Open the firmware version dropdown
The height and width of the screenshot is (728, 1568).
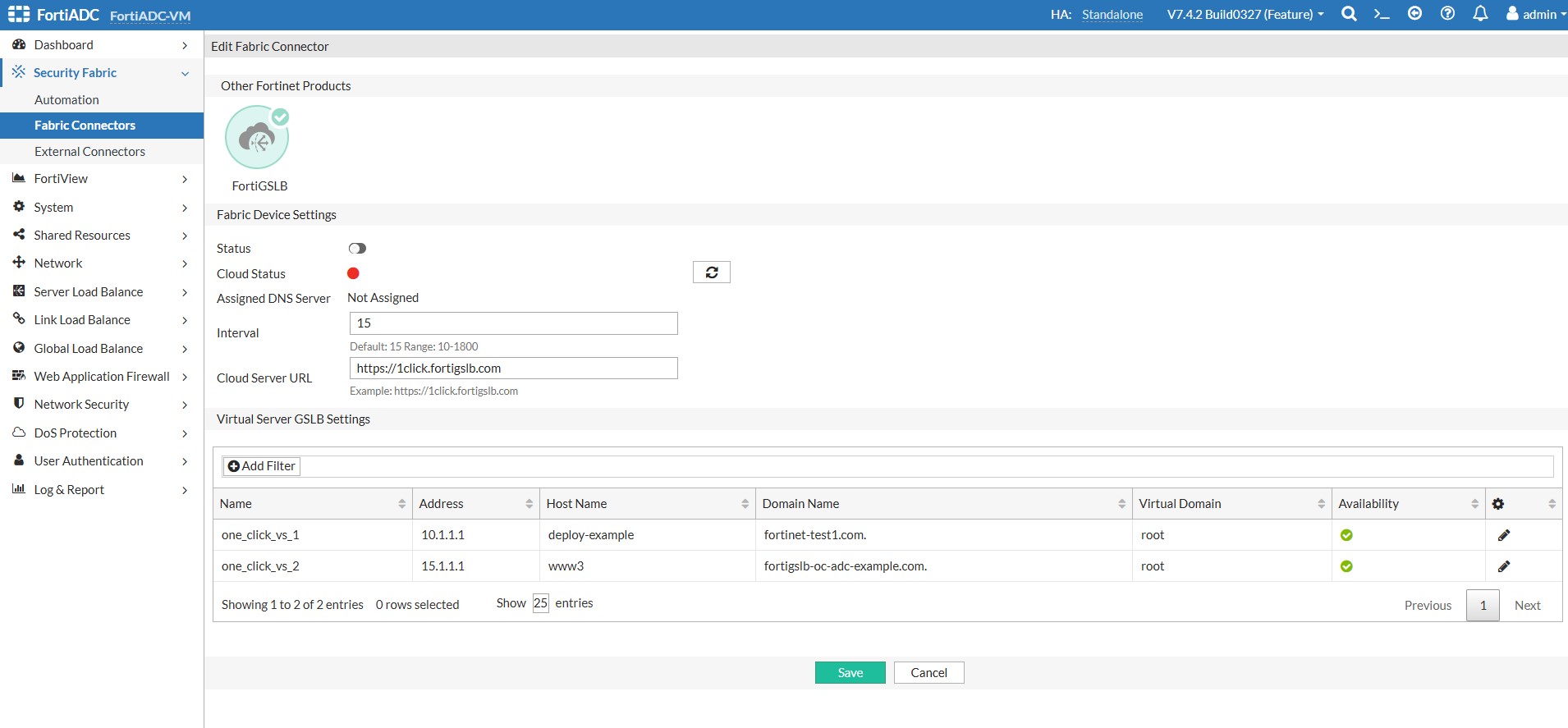pos(1245,15)
